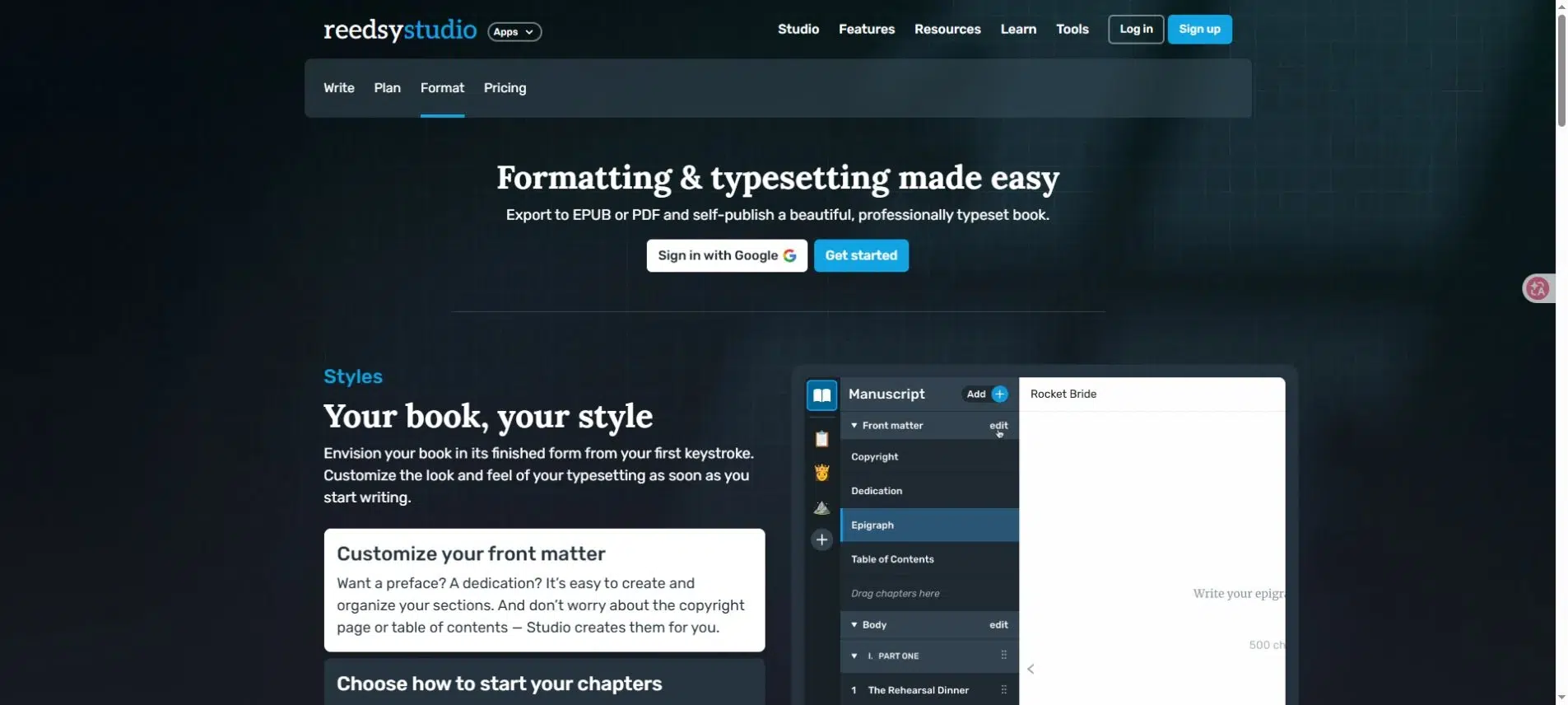
Task: Select the Format tab
Action: pyautogui.click(x=442, y=88)
